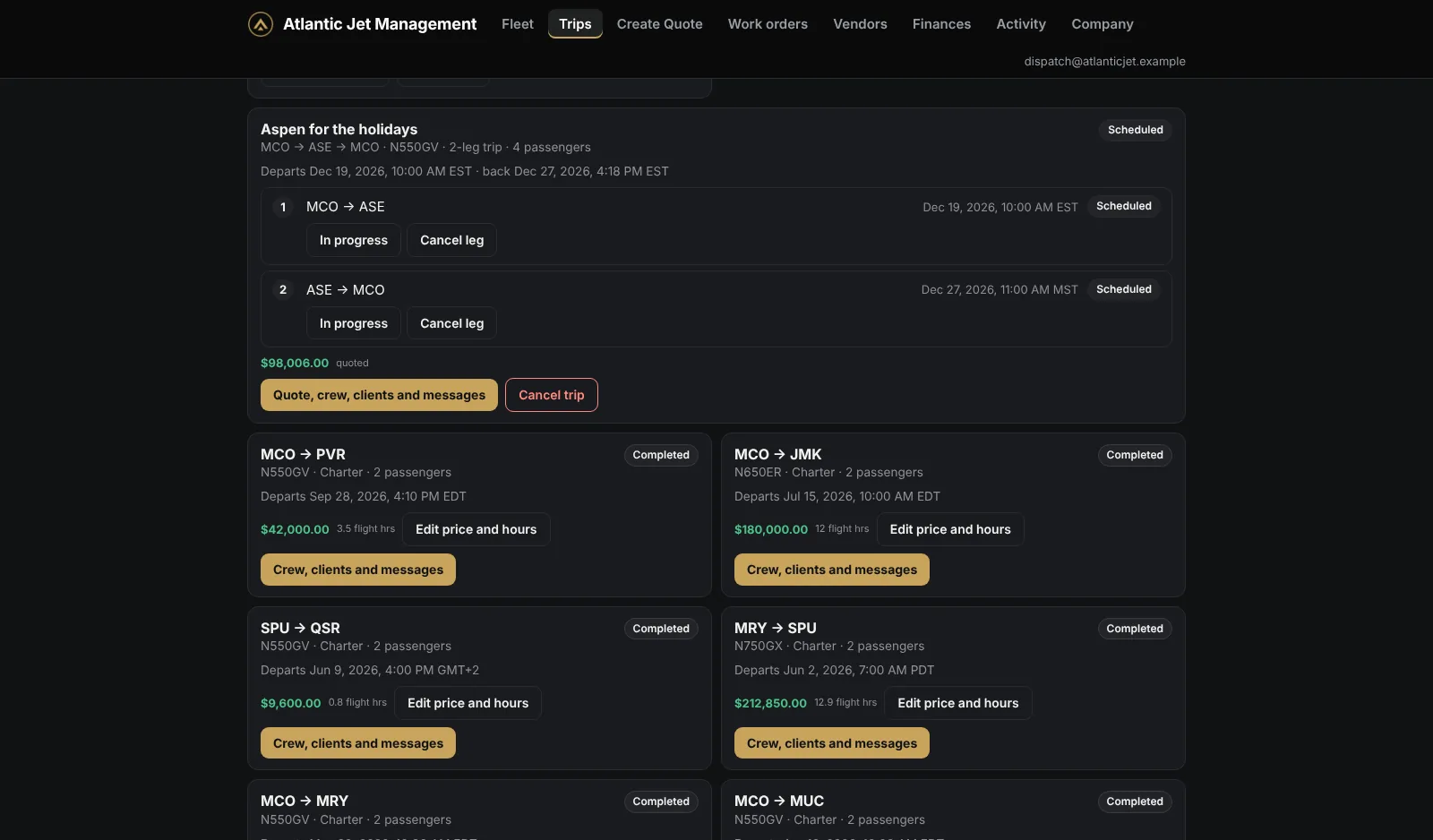The height and width of the screenshot is (840, 1433).
Task: Mark ASE → MCO leg In progress
Action: [354, 323]
